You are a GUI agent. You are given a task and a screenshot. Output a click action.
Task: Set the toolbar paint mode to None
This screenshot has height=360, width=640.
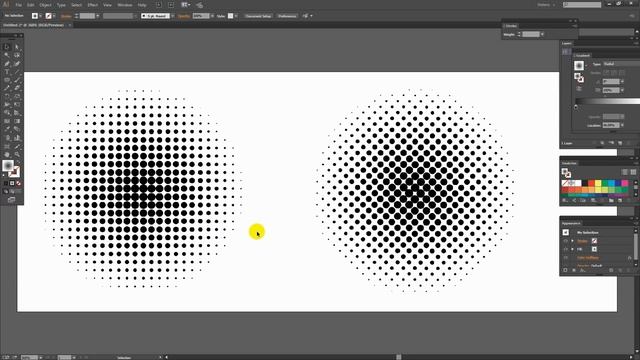click(x=18, y=183)
